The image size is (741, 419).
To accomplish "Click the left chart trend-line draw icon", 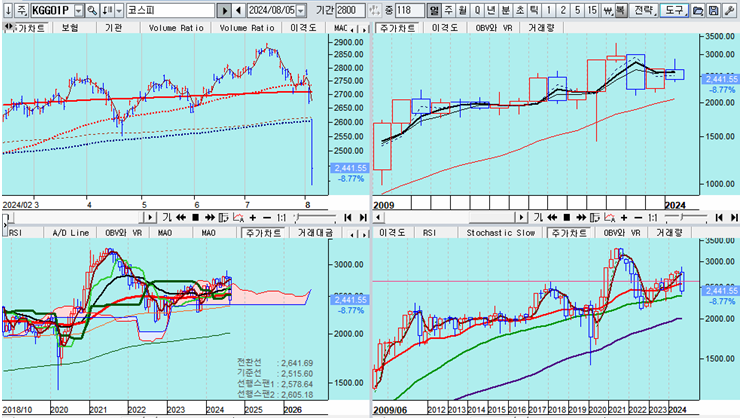I will [239, 217].
